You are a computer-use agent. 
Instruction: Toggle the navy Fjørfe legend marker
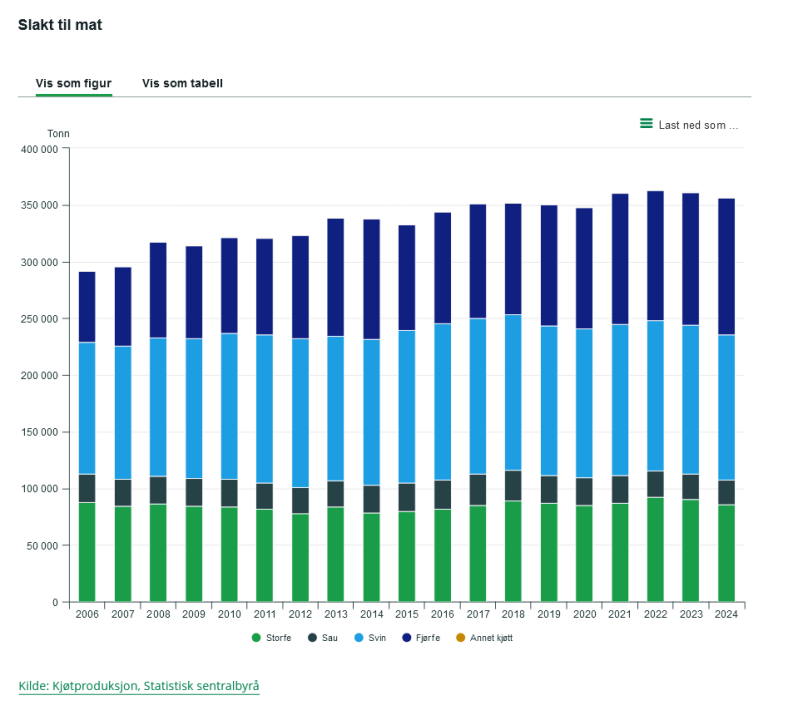coord(406,638)
